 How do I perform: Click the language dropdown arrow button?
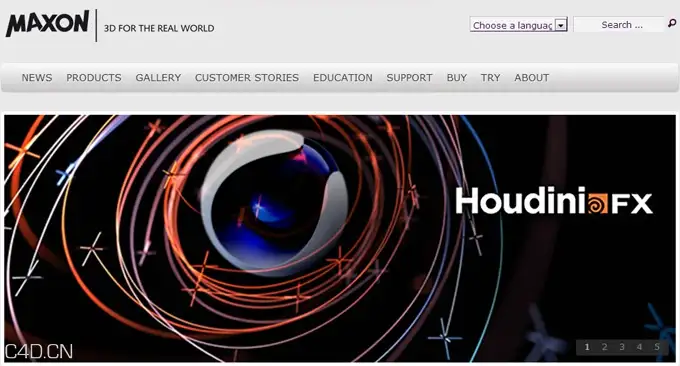(561, 25)
